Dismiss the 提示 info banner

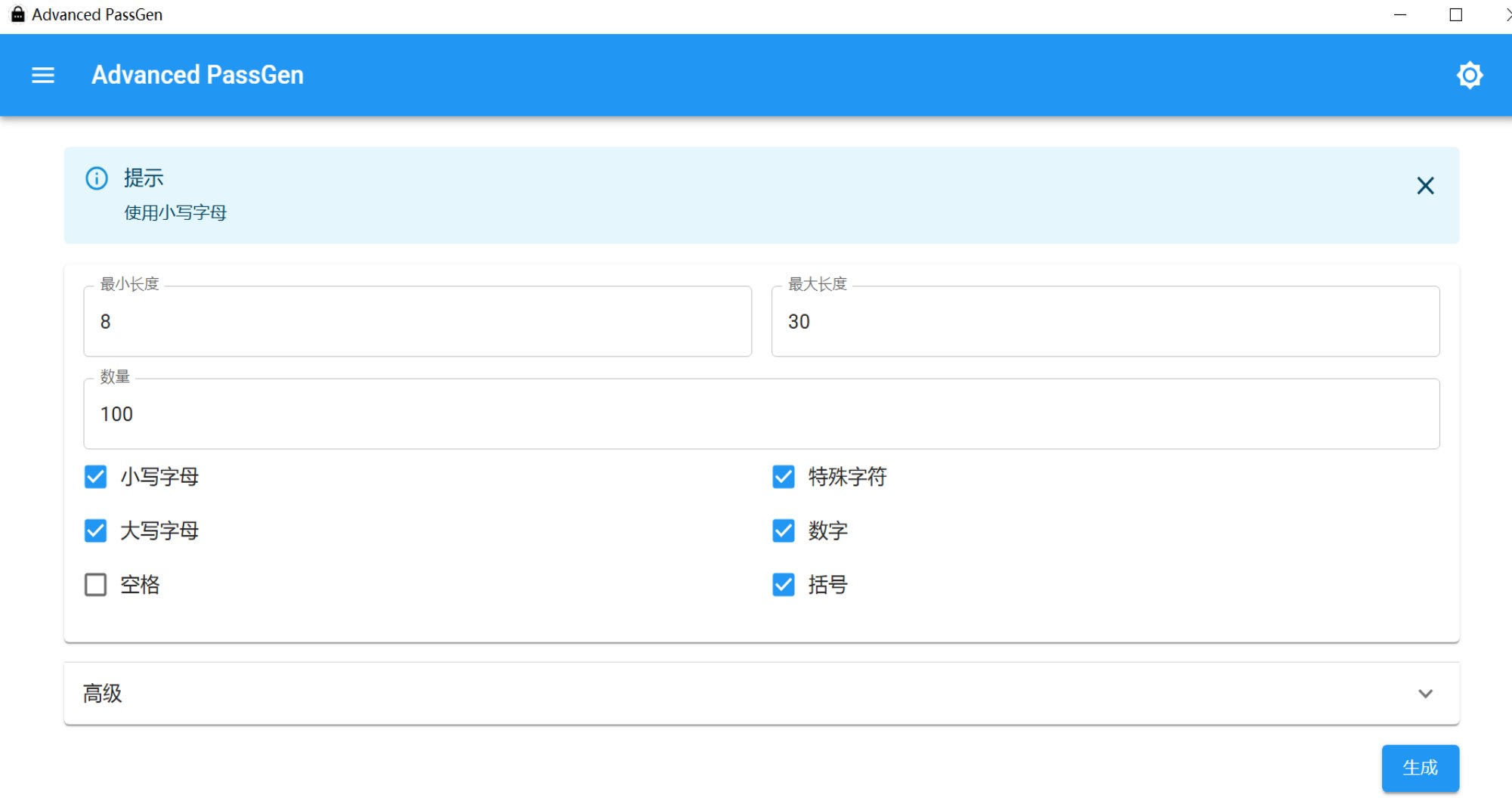(x=1425, y=186)
